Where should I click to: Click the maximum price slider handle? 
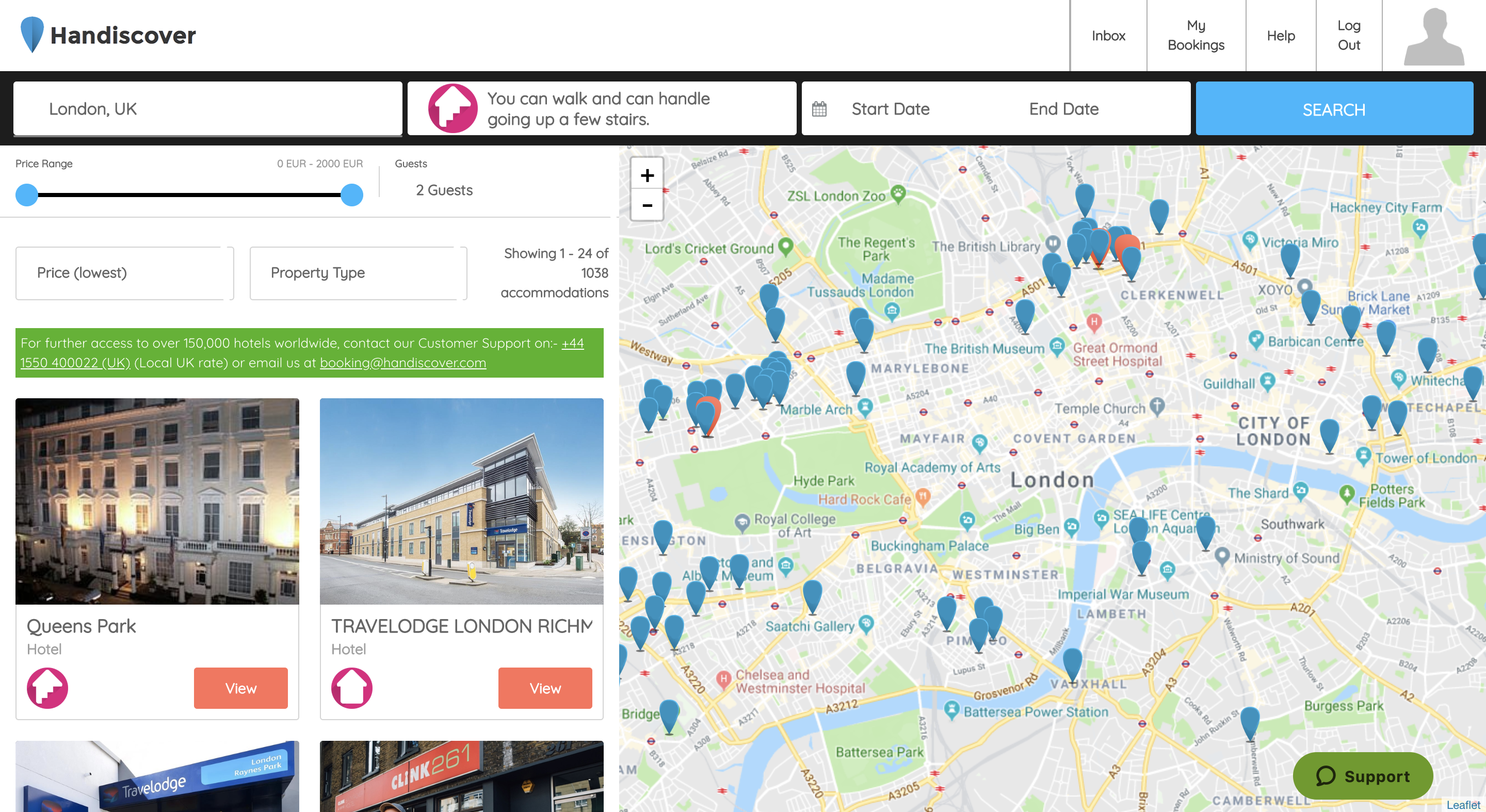(x=352, y=195)
